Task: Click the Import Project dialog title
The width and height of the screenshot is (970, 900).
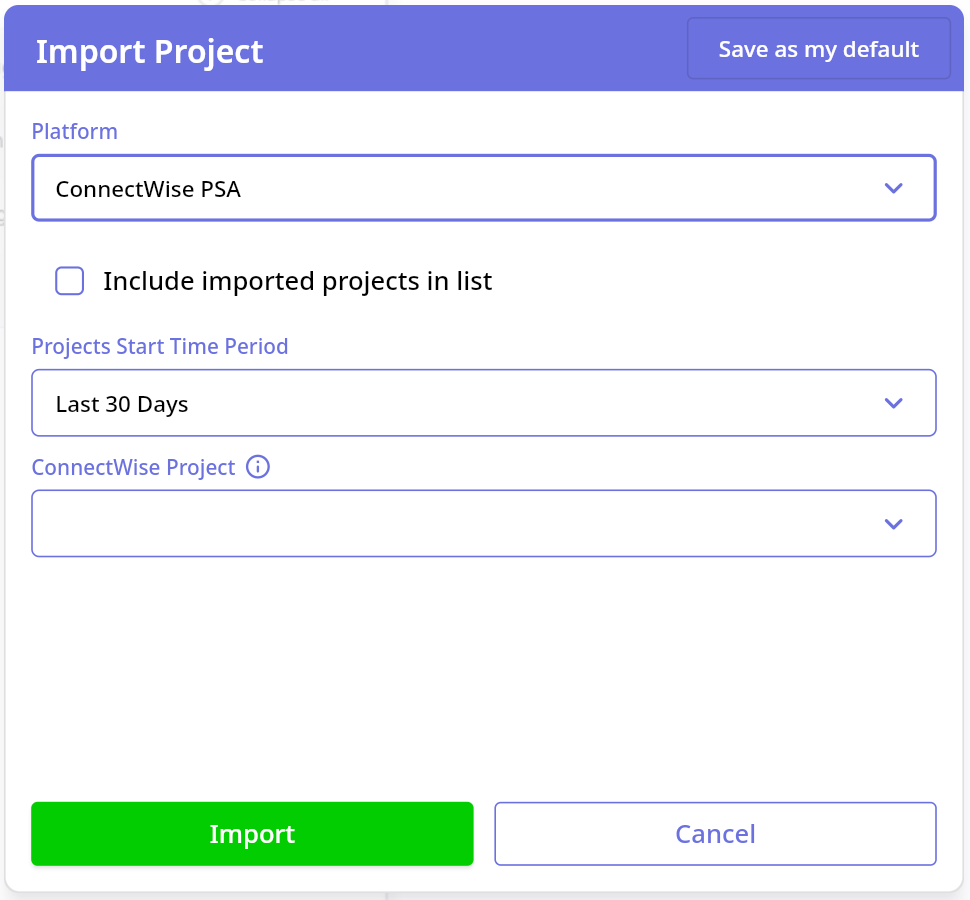Action: 149,51
